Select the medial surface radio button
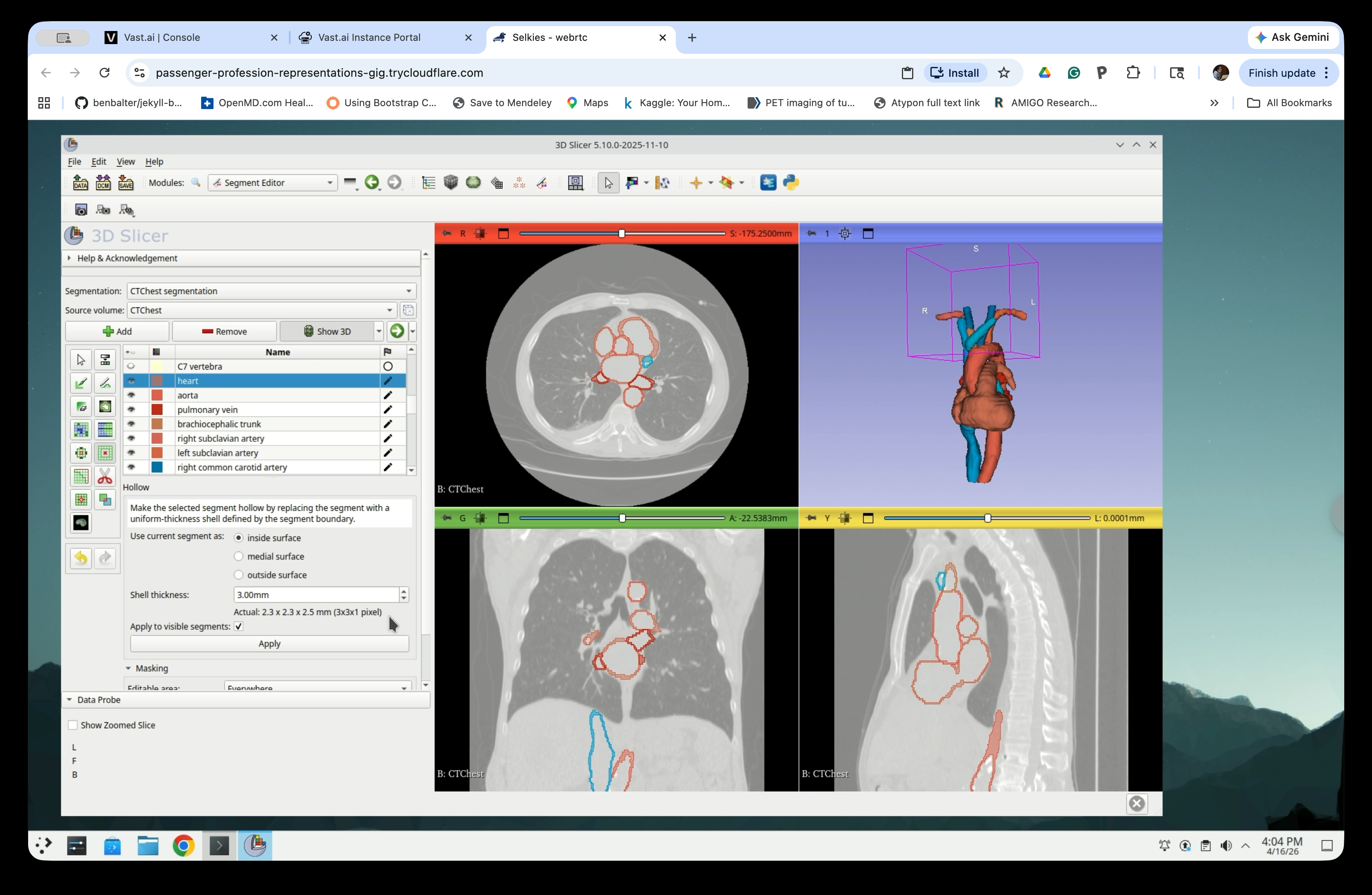The image size is (1372, 895). pyautogui.click(x=238, y=556)
